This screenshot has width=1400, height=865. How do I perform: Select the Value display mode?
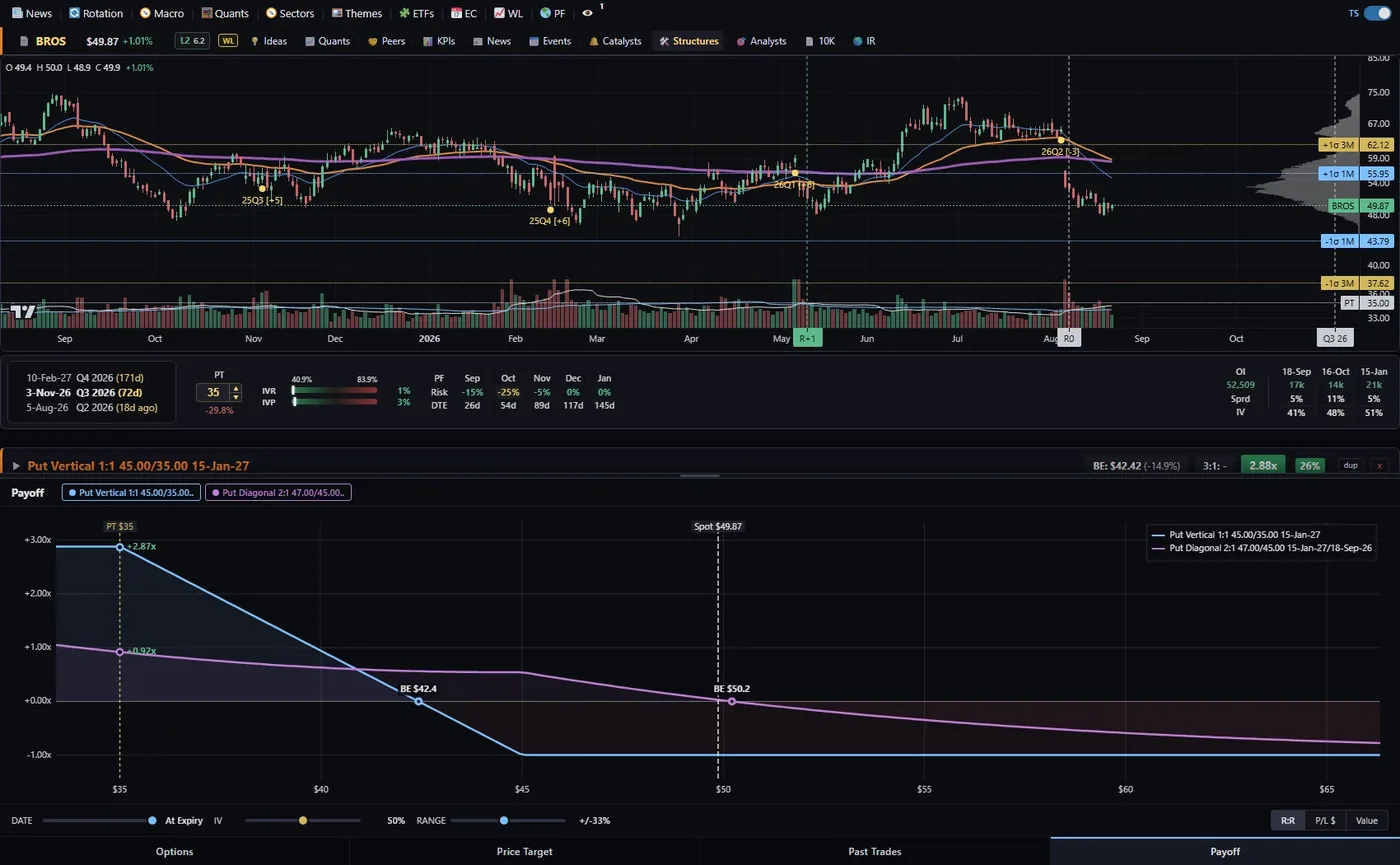point(1366,821)
